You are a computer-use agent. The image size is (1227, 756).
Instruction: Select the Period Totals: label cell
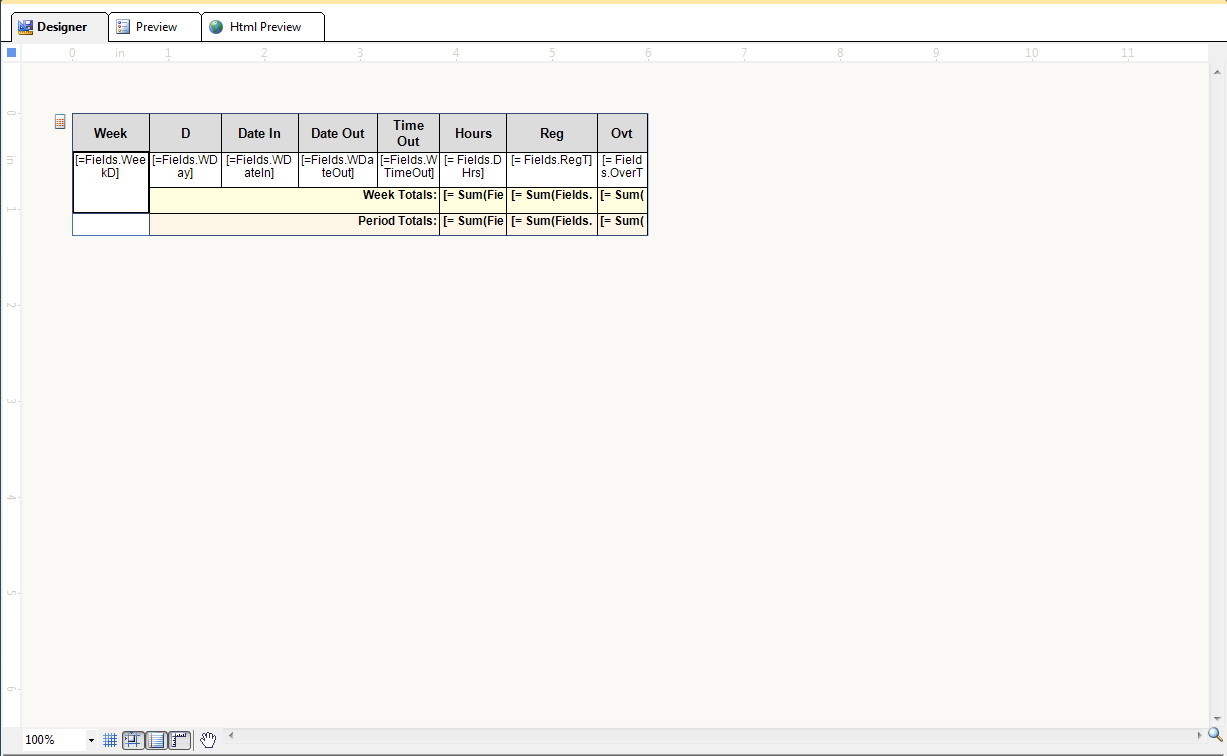[x=295, y=224]
